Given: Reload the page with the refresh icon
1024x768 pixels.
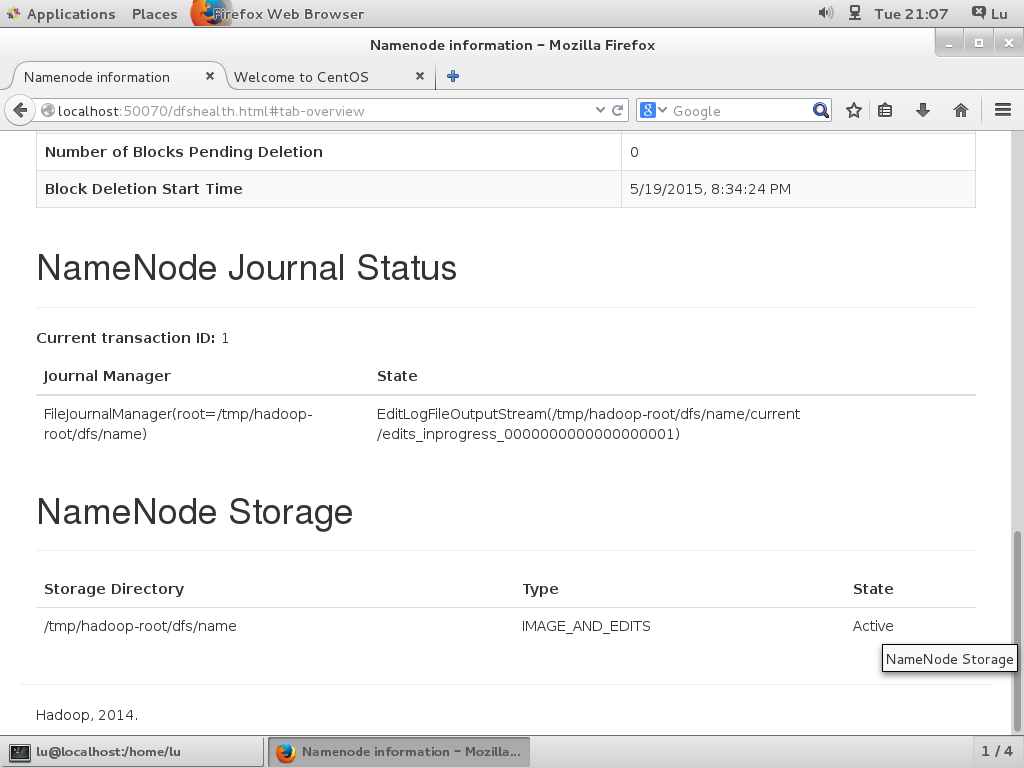Looking at the screenshot, I should (618, 110).
